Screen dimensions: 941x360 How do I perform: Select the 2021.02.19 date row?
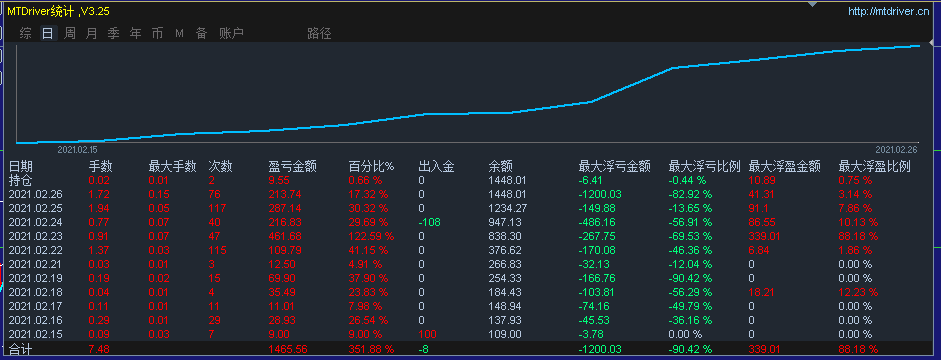pyautogui.click(x=35, y=278)
